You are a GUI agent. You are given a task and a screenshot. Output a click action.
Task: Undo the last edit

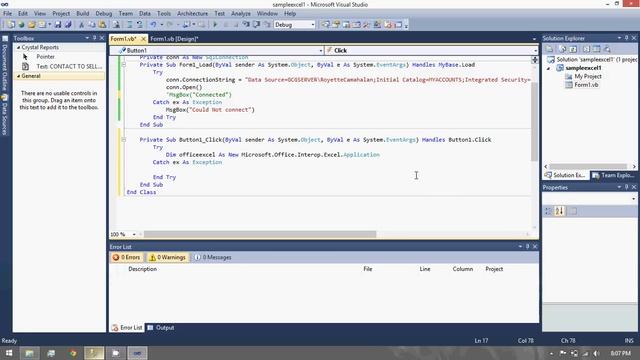(153, 25)
